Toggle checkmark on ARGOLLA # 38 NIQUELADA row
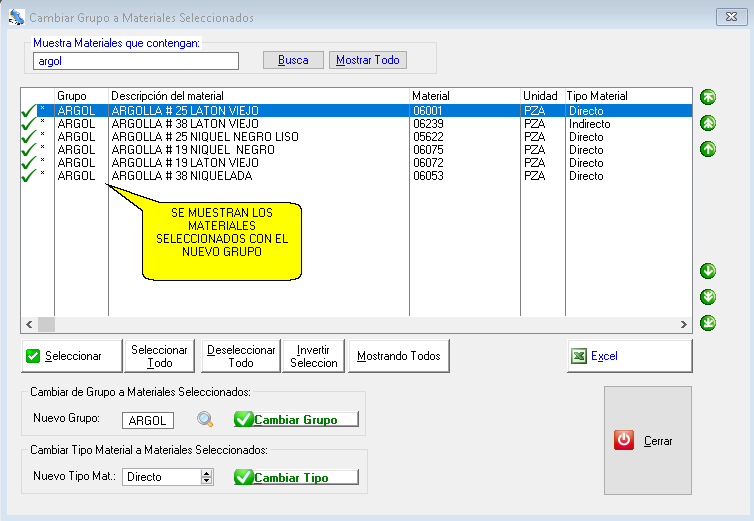This screenshot has width=754, height=521. (x=28, y=176)
